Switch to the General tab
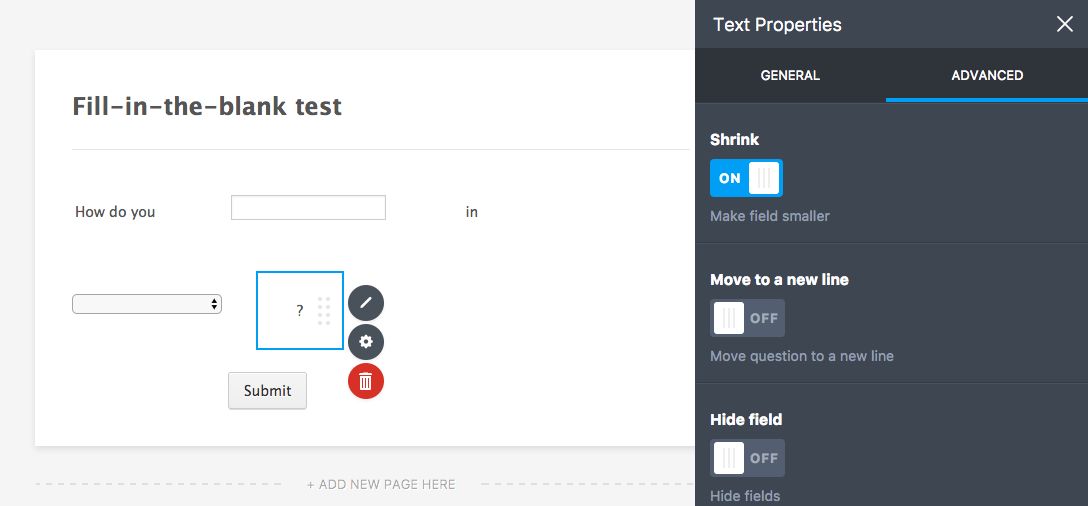The height and width of the screenshot is (506, 1088). pos(790,75)
